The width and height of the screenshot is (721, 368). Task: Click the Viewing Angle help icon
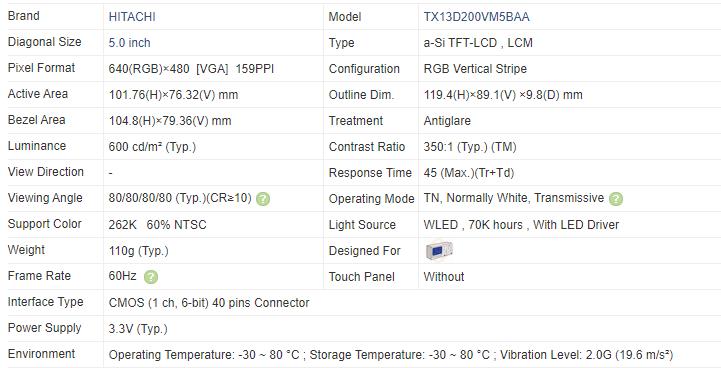point(263,199)
